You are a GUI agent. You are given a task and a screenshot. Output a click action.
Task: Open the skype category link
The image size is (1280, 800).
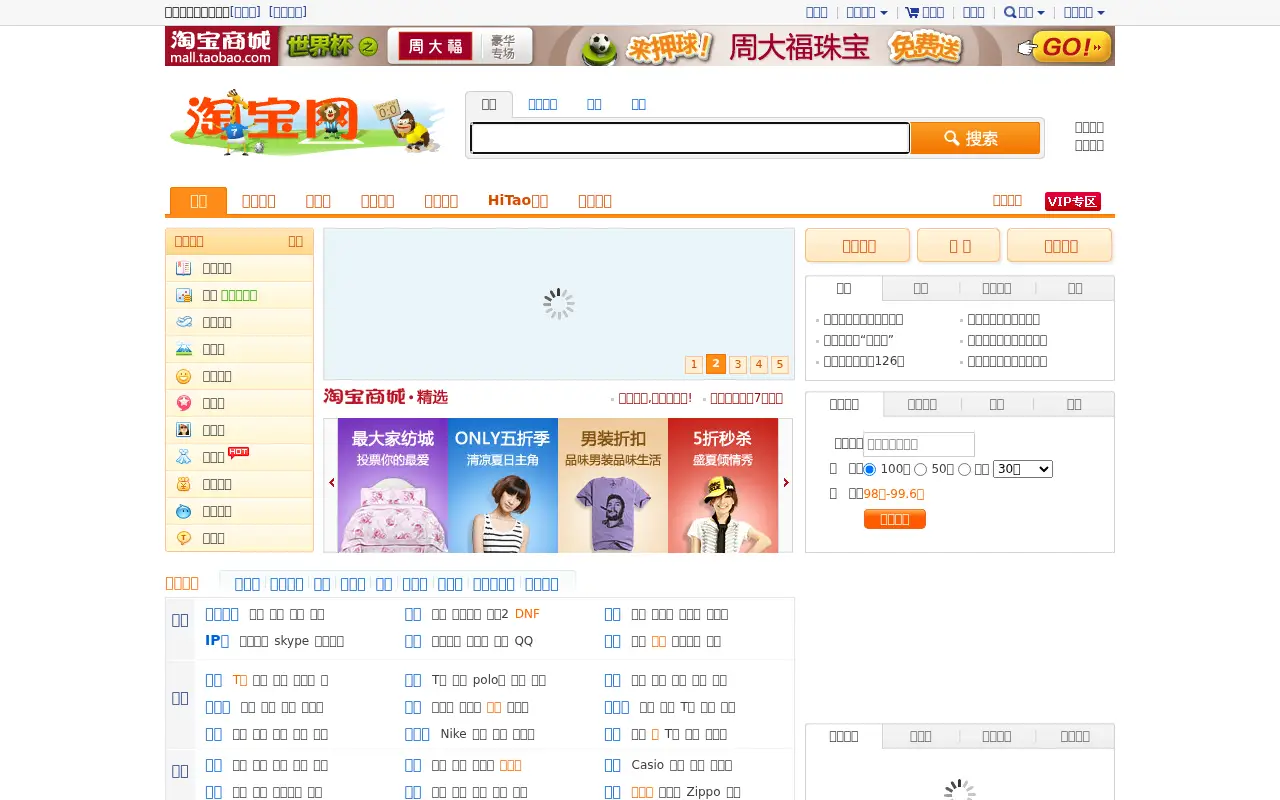pos(292,641)
